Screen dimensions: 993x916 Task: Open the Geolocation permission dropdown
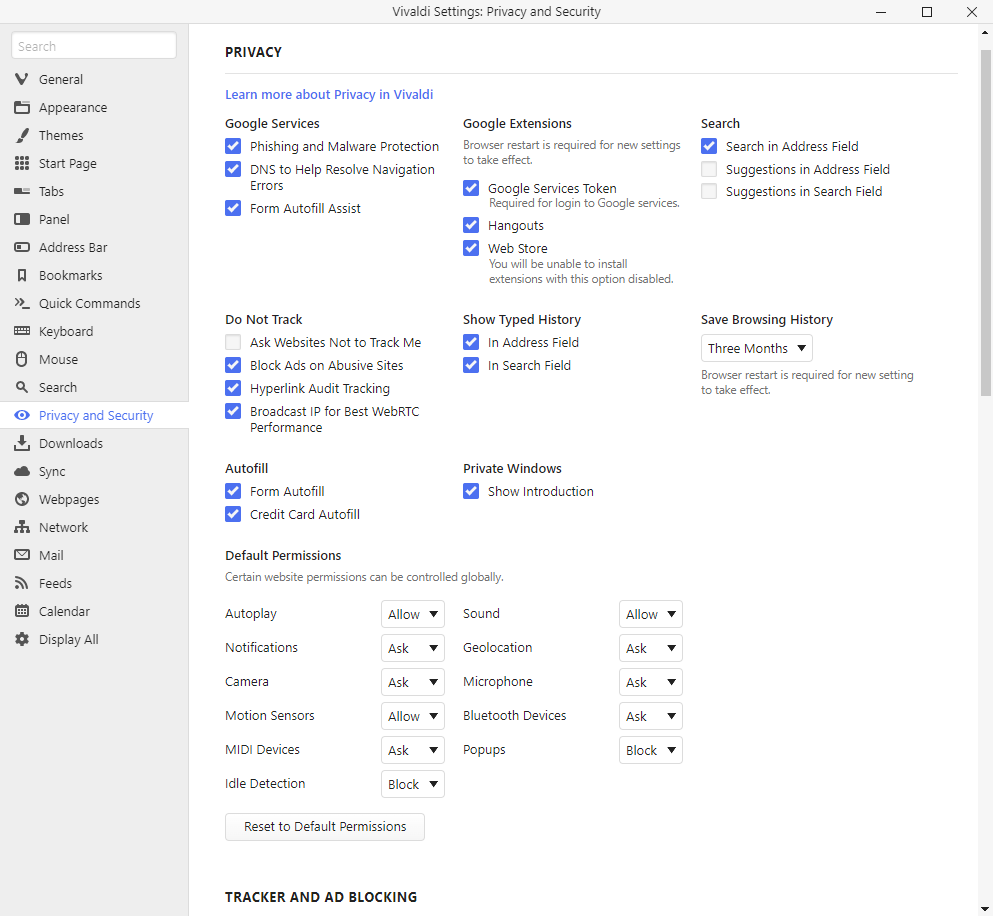point(651,648)
